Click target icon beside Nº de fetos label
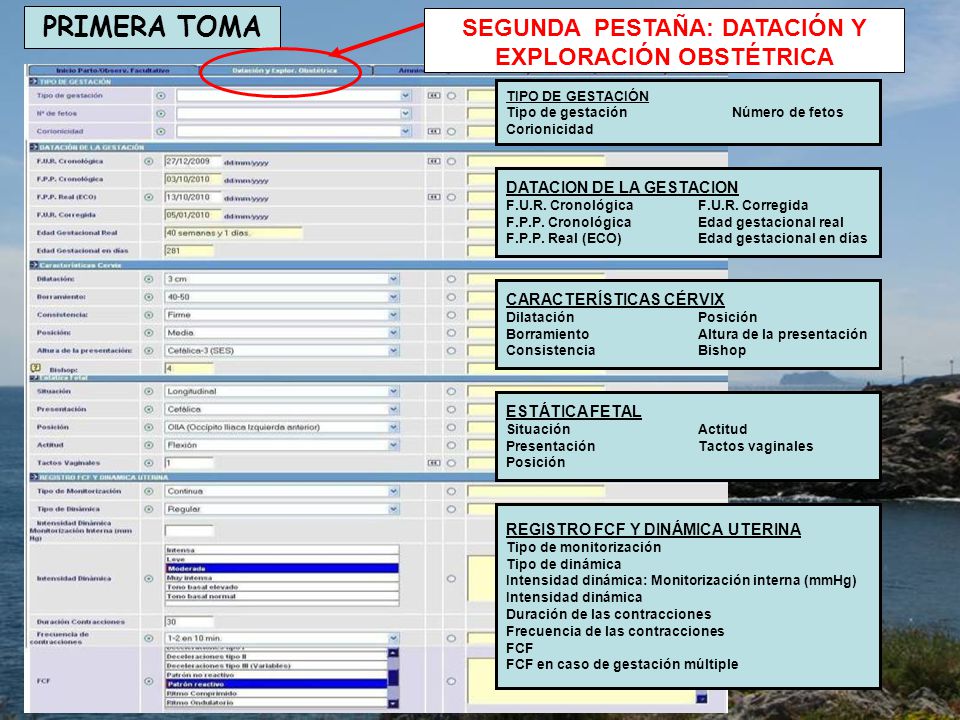The image size is (960, 720). (161, 113)
